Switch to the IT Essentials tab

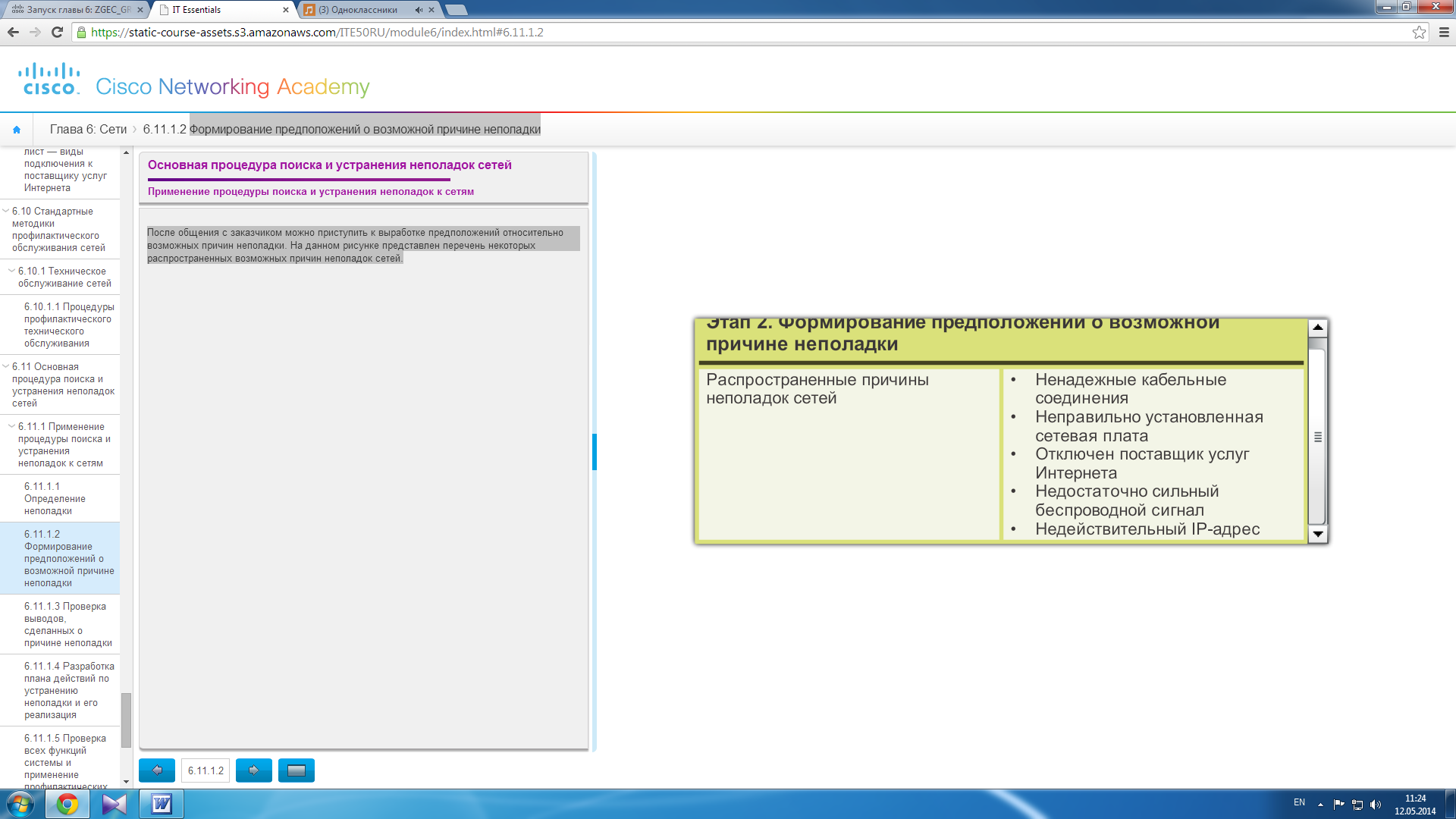(220, 10)
